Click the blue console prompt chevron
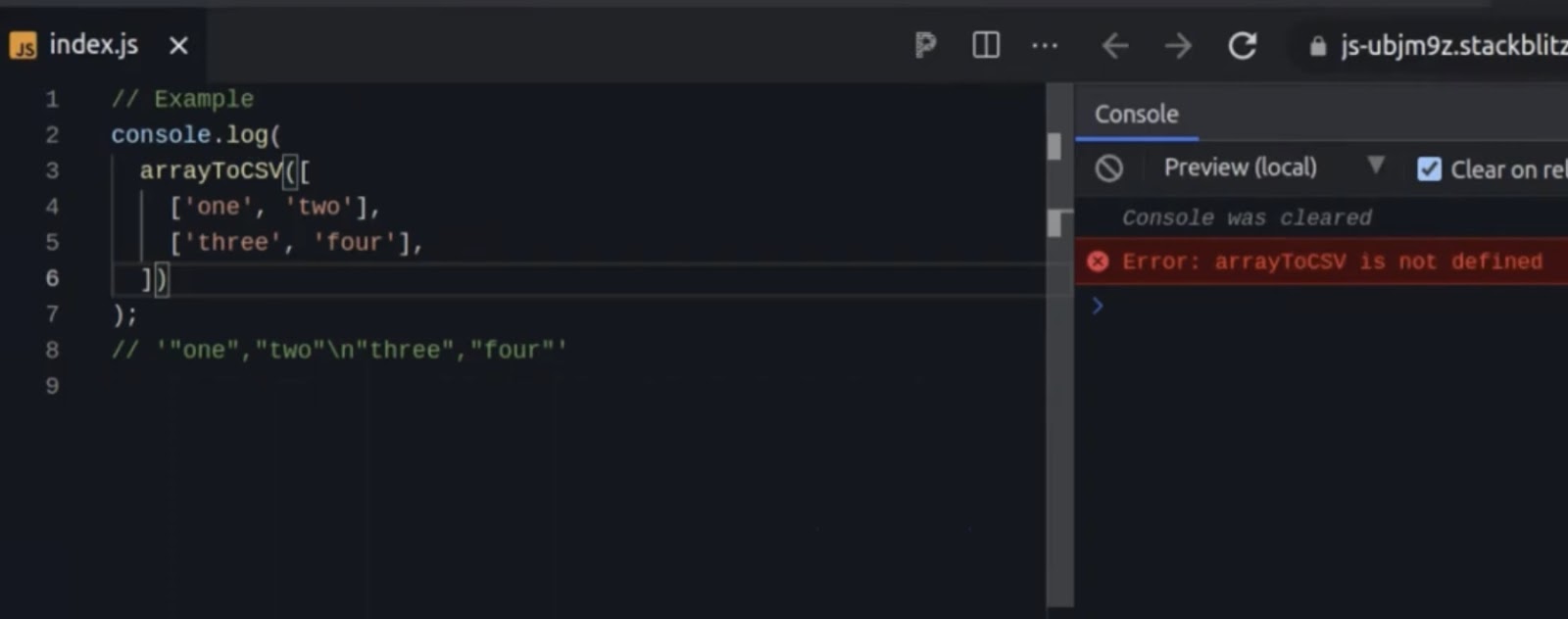The height and width of the screenshot is (619, 1568). coord(1098,306)
